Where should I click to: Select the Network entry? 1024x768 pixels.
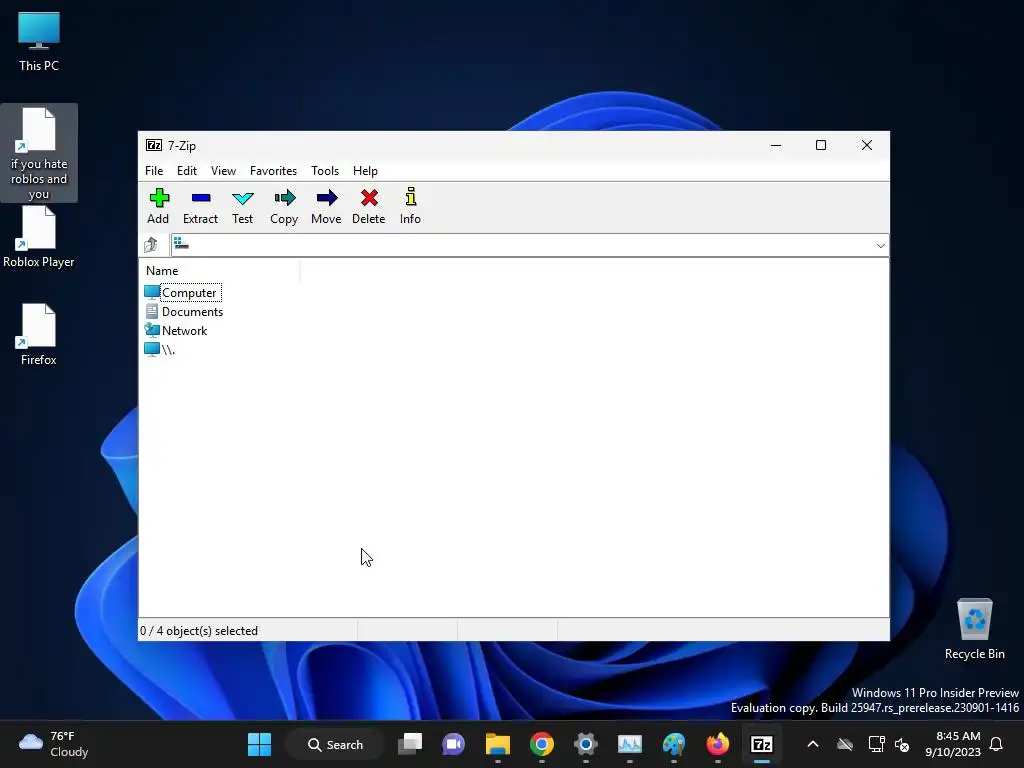pyautogui.click(x=176, y=330)
